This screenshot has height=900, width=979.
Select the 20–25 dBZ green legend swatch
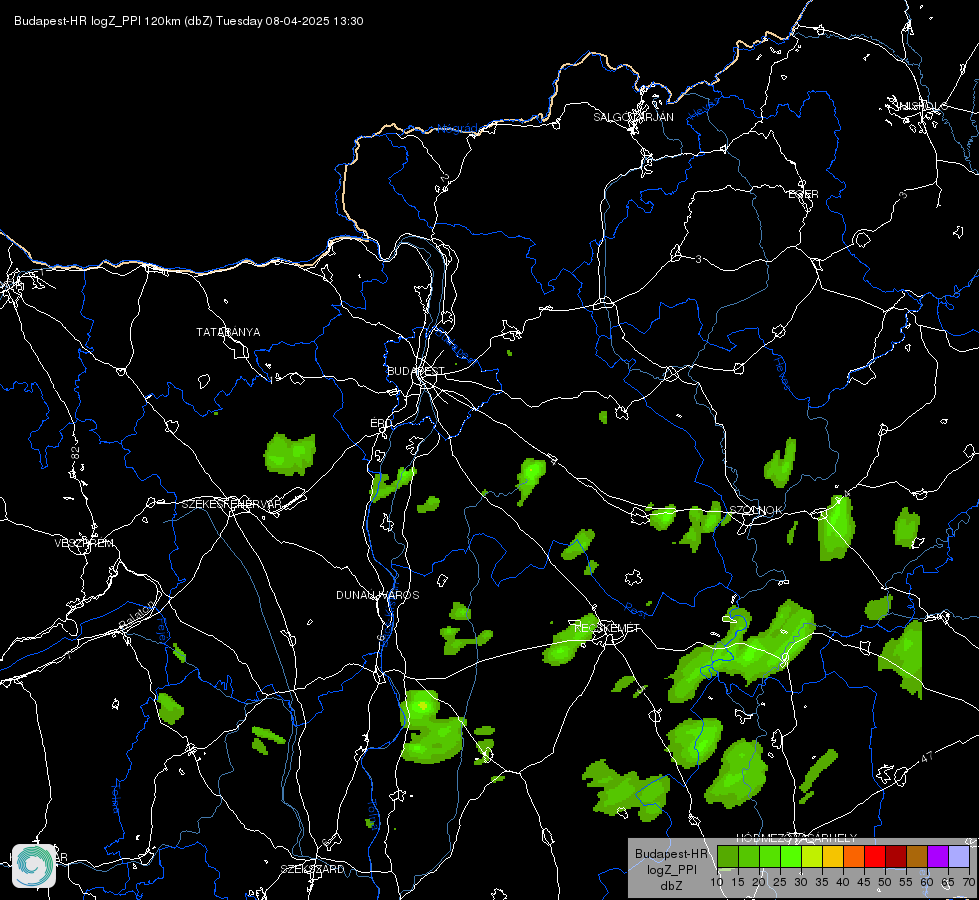770,856
